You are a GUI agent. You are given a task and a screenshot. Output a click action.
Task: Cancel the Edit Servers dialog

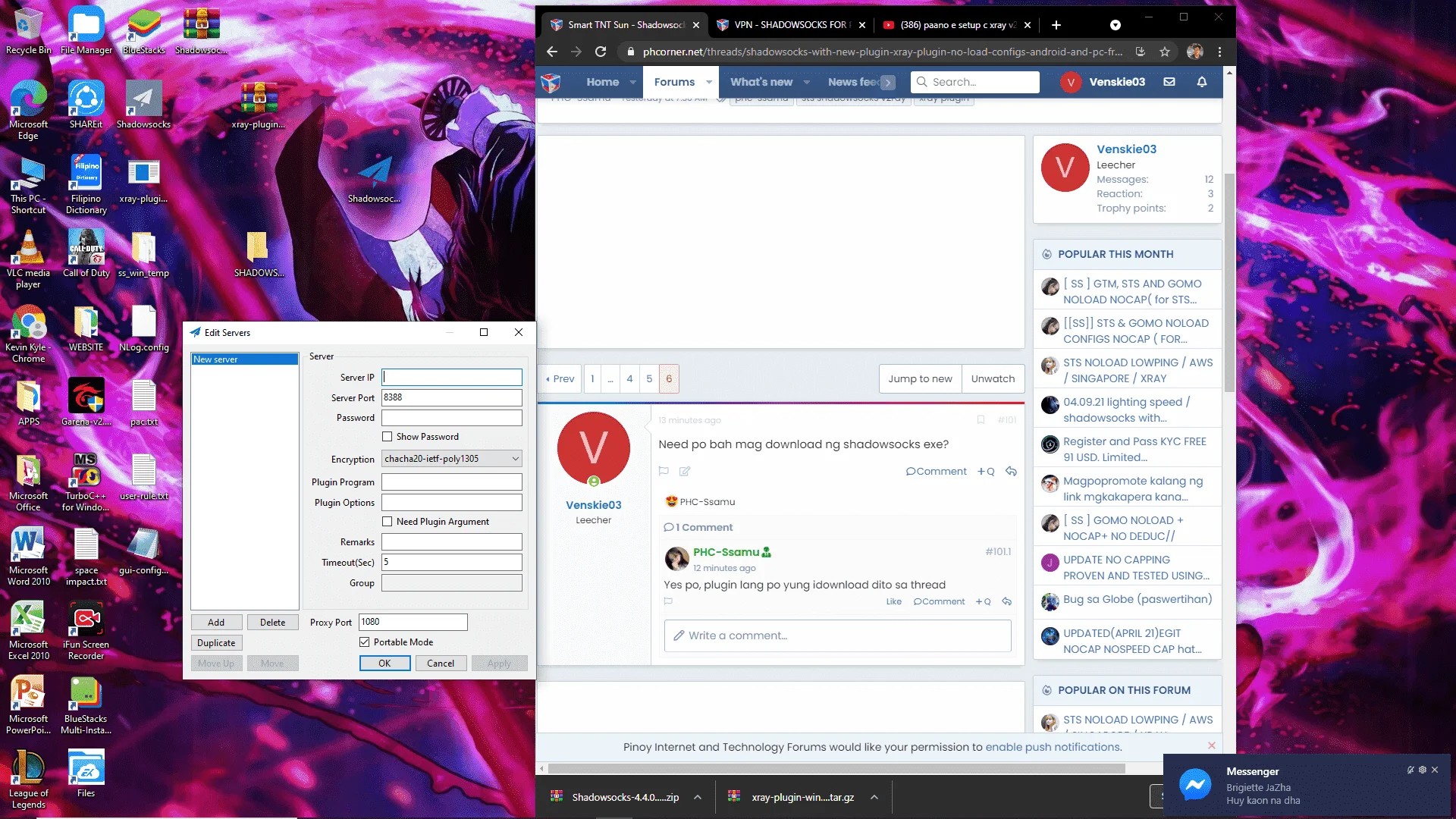point(441,664)
